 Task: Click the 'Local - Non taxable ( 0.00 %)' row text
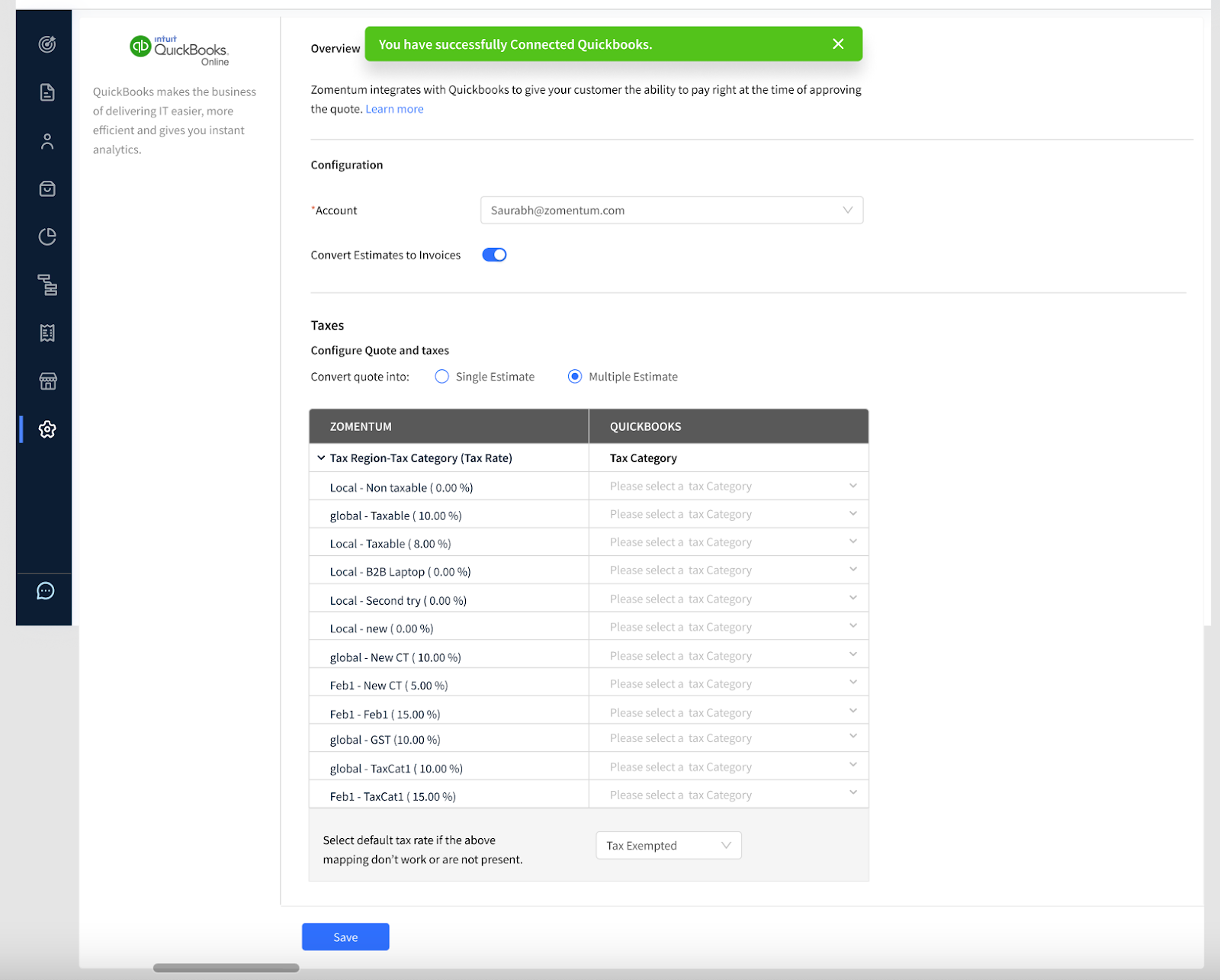click(x=401, y=487)
